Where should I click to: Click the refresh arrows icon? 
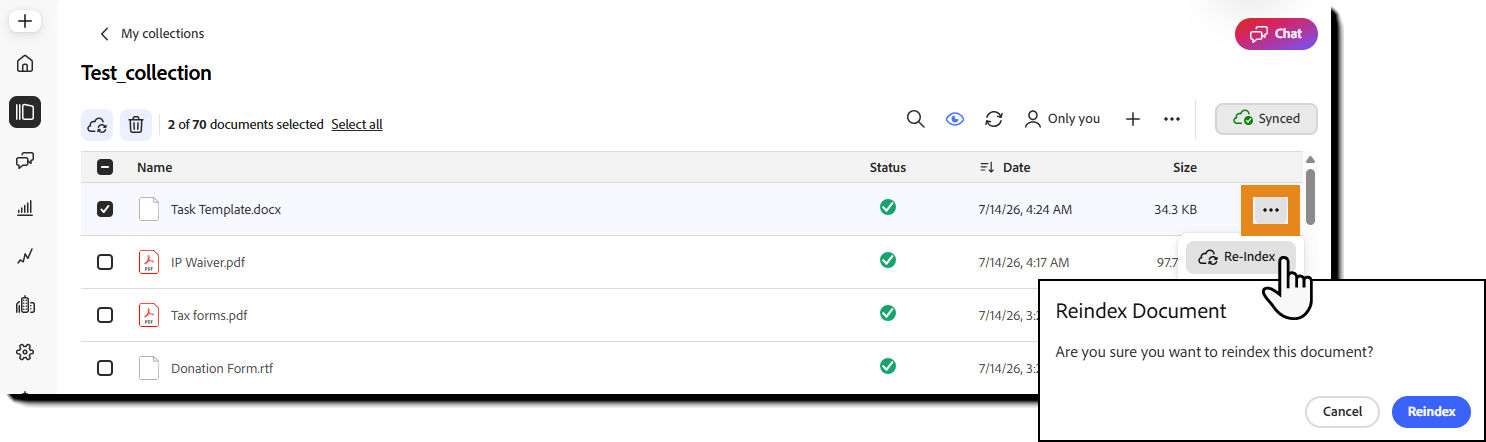coord(994,119)
